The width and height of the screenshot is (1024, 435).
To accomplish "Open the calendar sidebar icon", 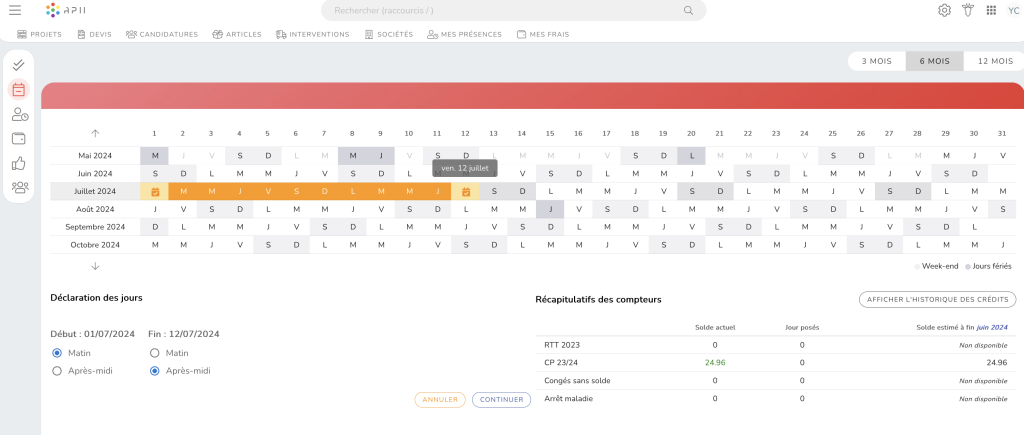I will [19, 89].
